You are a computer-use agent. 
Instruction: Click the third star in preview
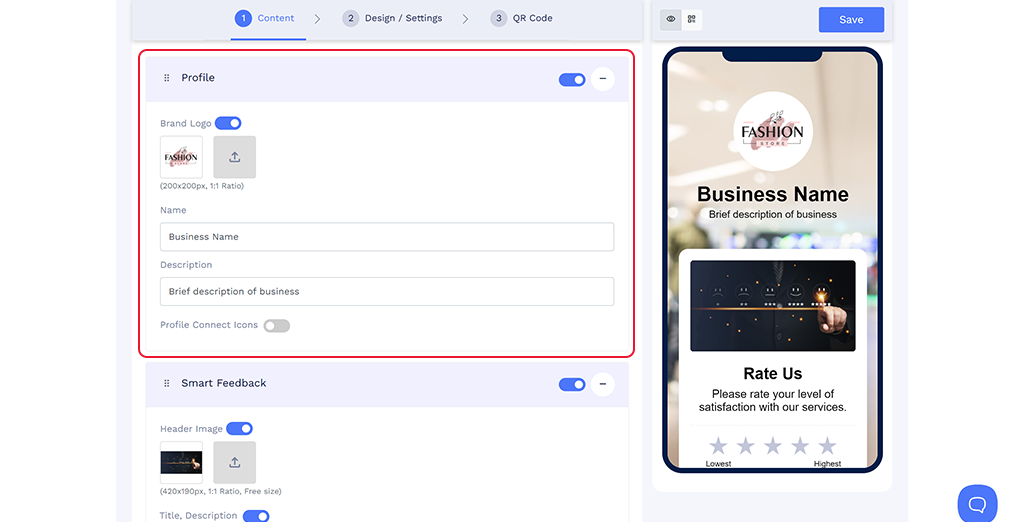pos(773,446)
